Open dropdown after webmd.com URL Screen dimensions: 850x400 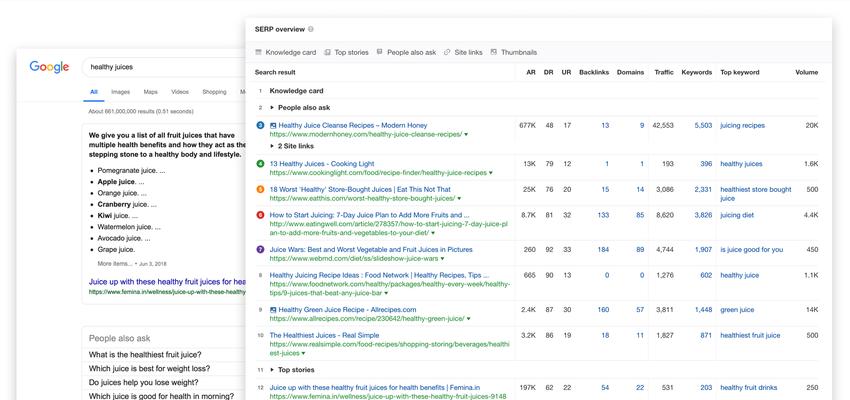(442, 259)
